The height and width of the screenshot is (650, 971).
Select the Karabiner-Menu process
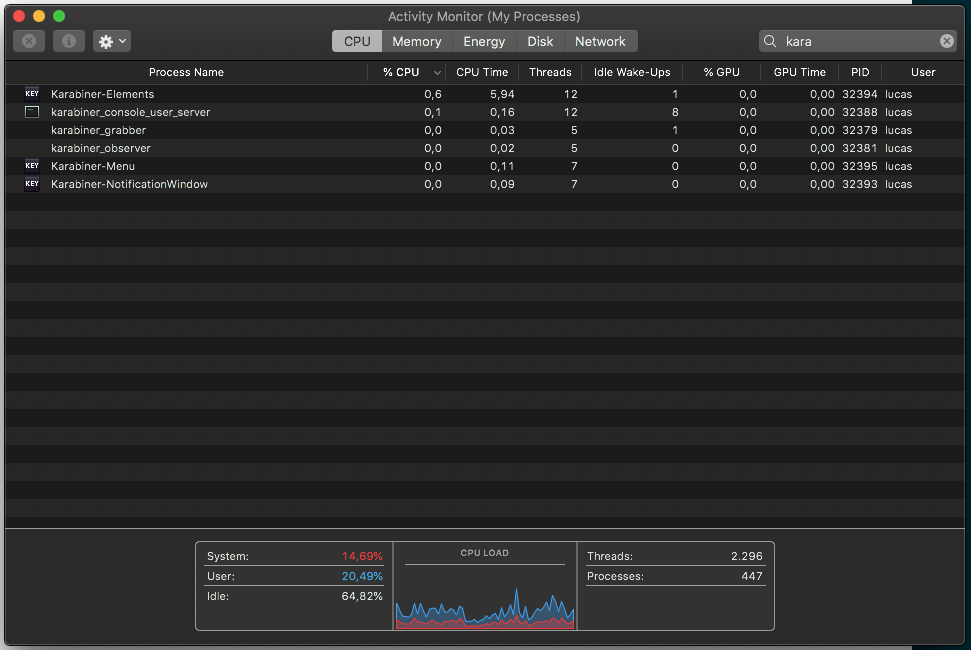(485, 166)
